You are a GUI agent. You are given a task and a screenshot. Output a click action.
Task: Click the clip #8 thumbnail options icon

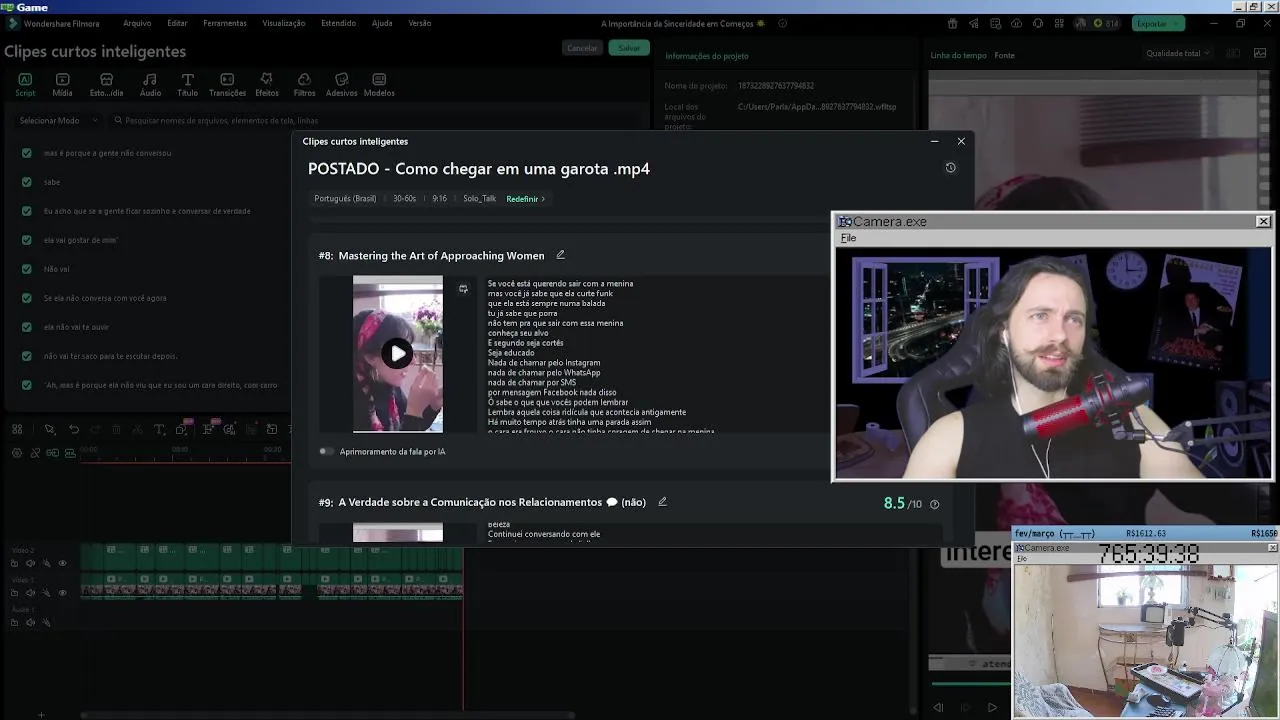pos(463,289)
